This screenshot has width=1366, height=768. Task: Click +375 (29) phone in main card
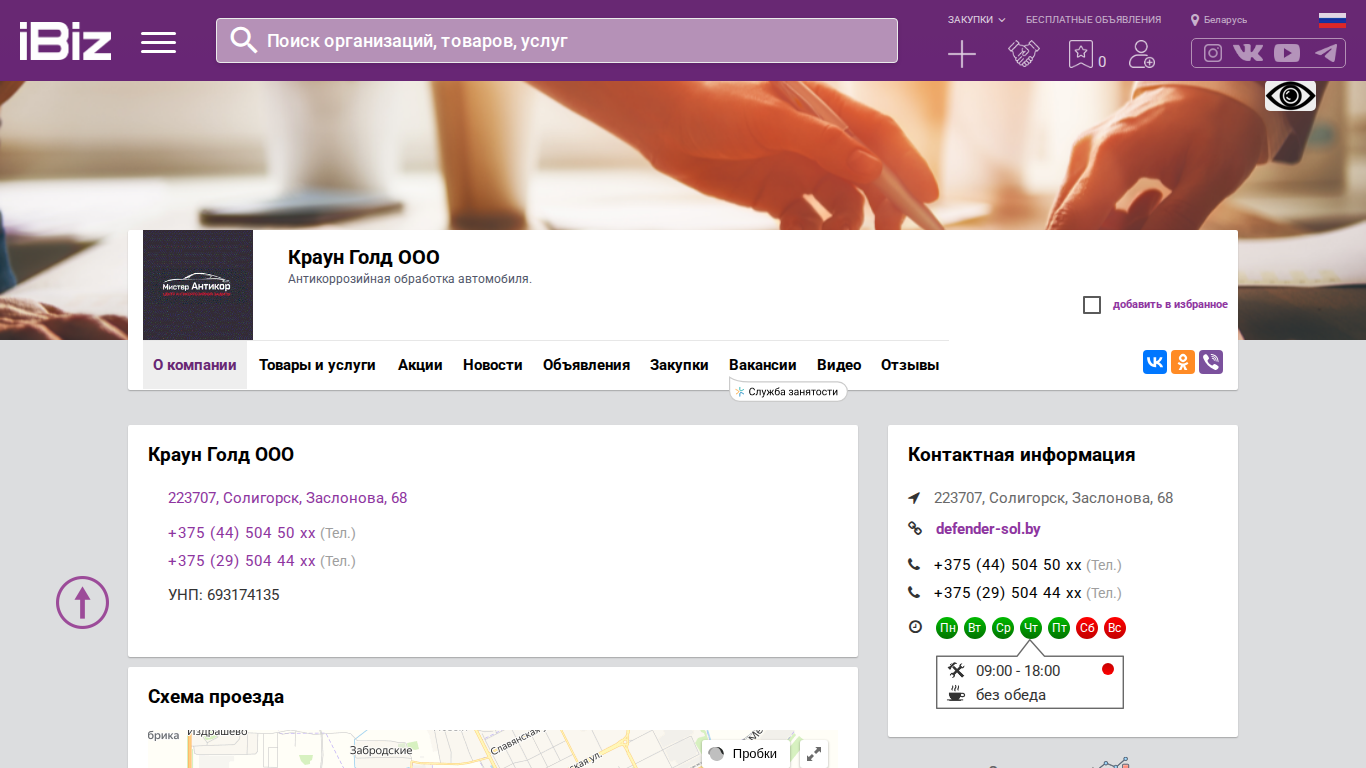[x=242, y=561]
